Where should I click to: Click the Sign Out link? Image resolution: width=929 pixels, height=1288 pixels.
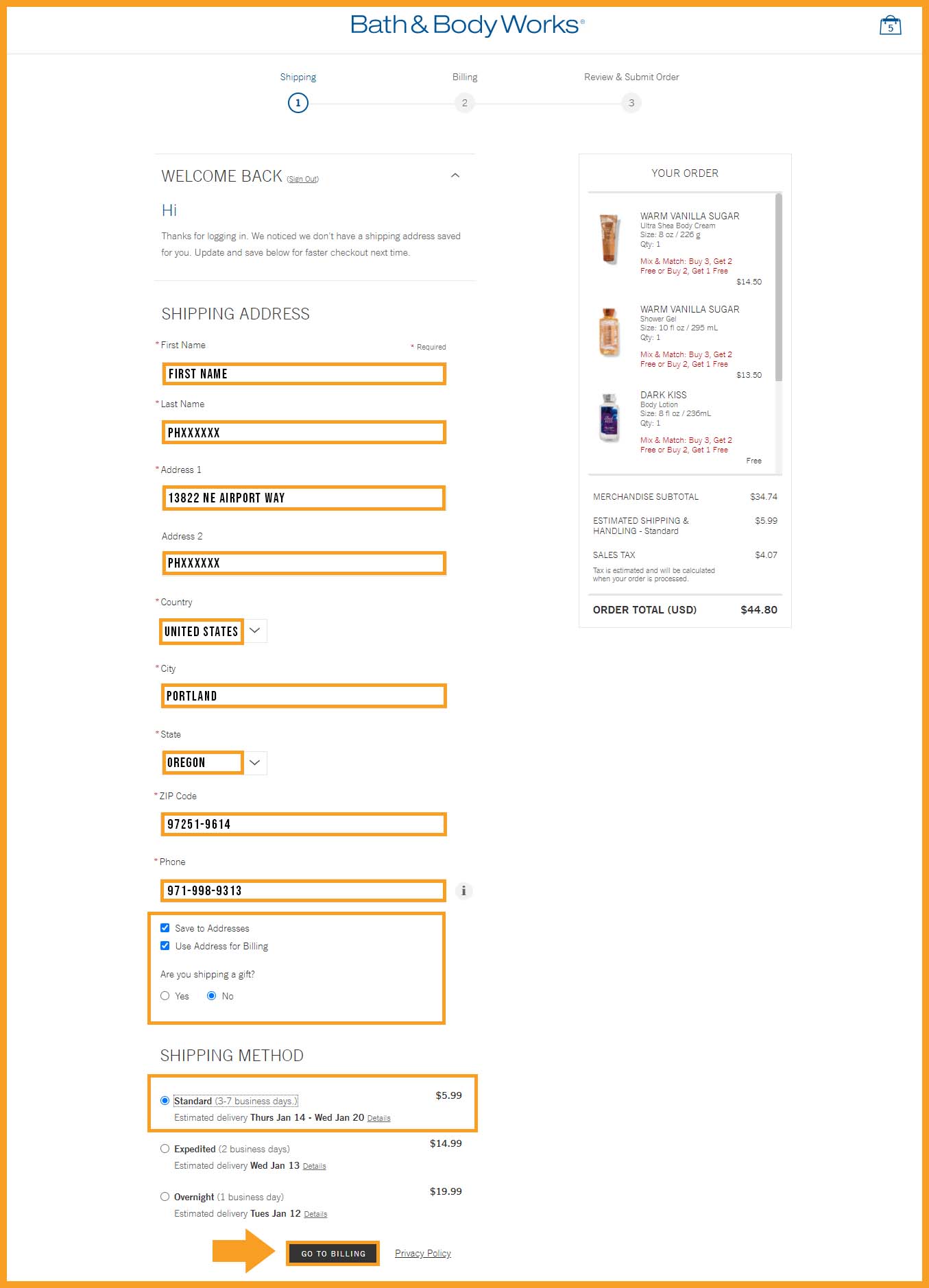[x=302, y=179]
